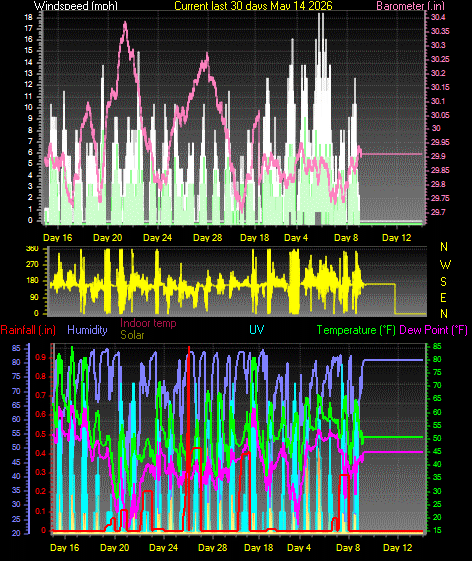Viewport: 472px width, 561px height.
Task: Select the UV legend label
Action: point(257,330)
